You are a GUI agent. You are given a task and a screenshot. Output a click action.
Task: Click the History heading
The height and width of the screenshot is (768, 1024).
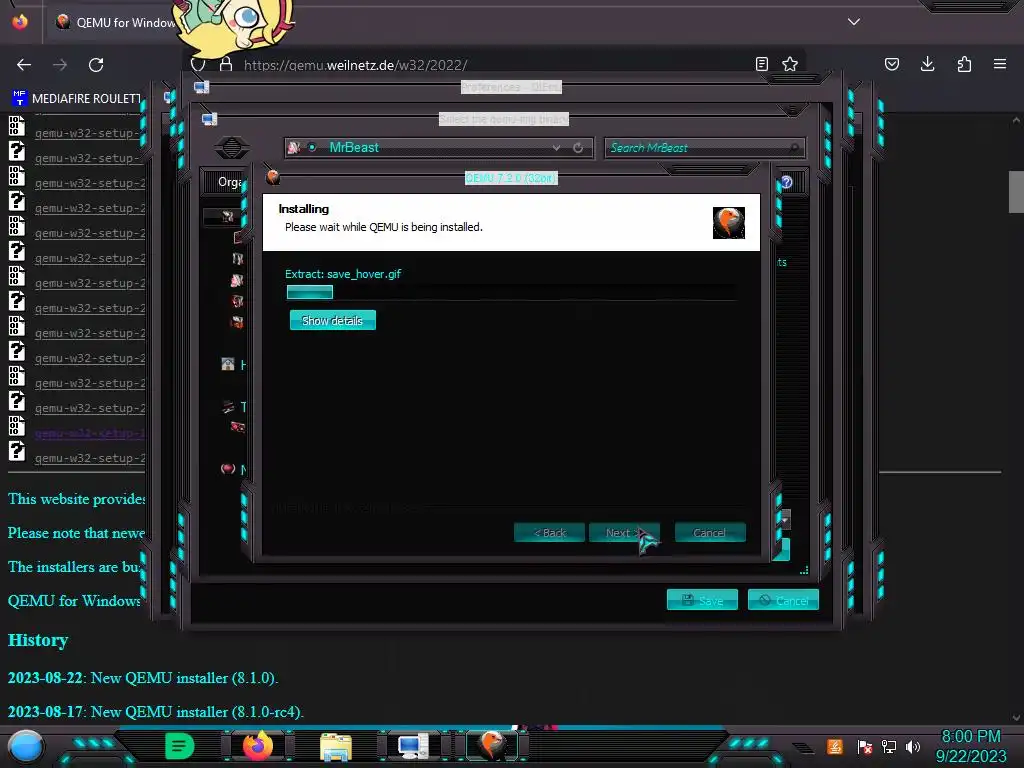[x=38, y=640]
